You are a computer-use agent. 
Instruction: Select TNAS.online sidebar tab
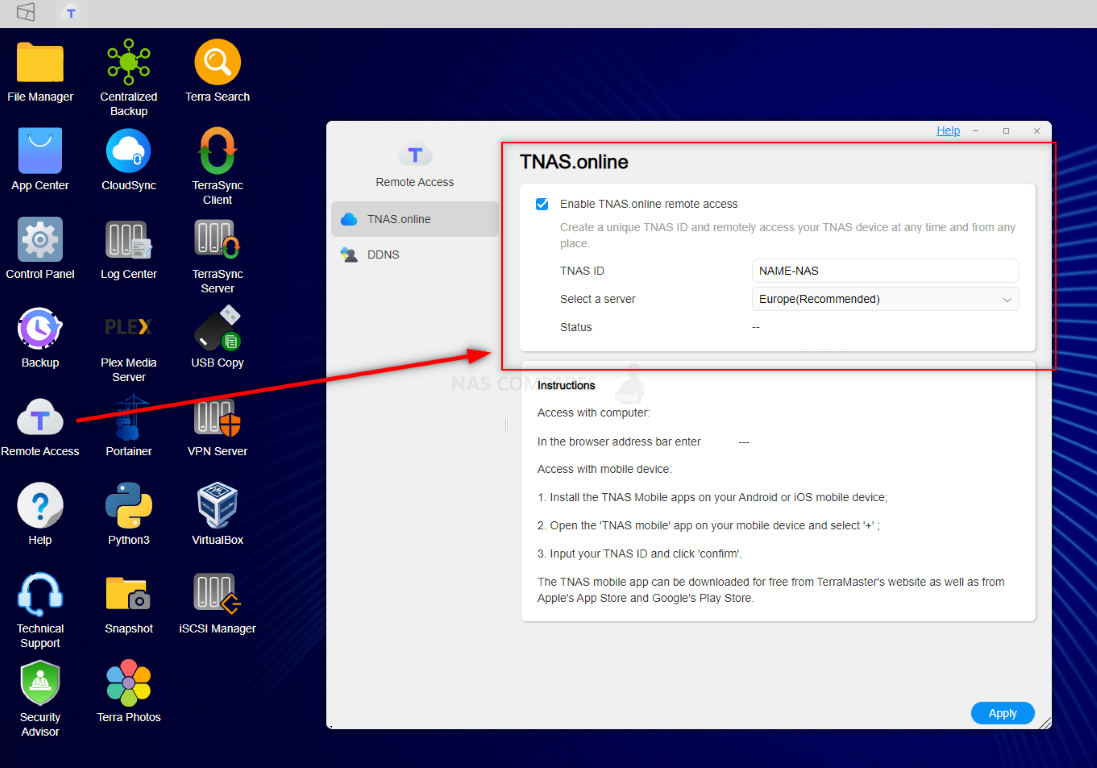[415, 219]
